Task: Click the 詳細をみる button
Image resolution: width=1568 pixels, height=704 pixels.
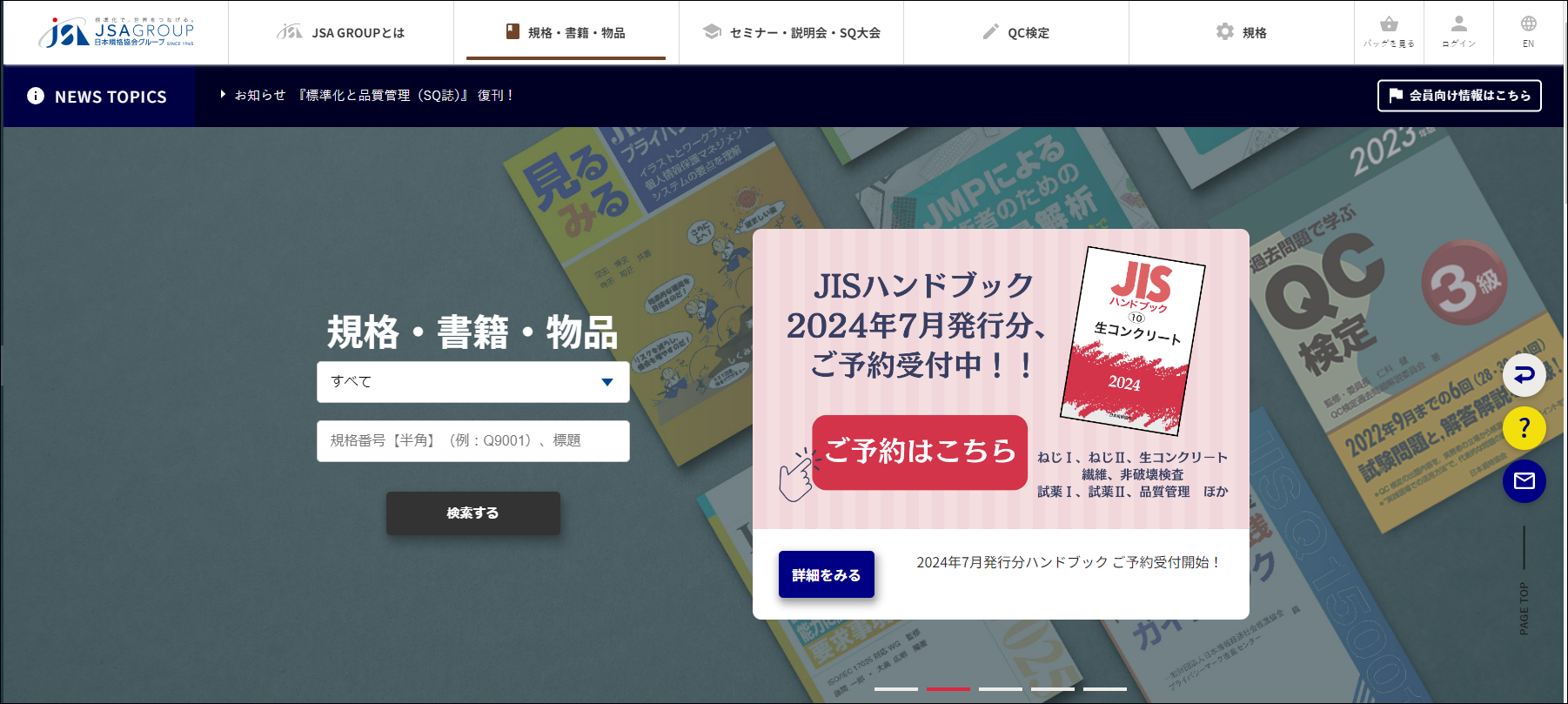Action: (x=827, y=574)
